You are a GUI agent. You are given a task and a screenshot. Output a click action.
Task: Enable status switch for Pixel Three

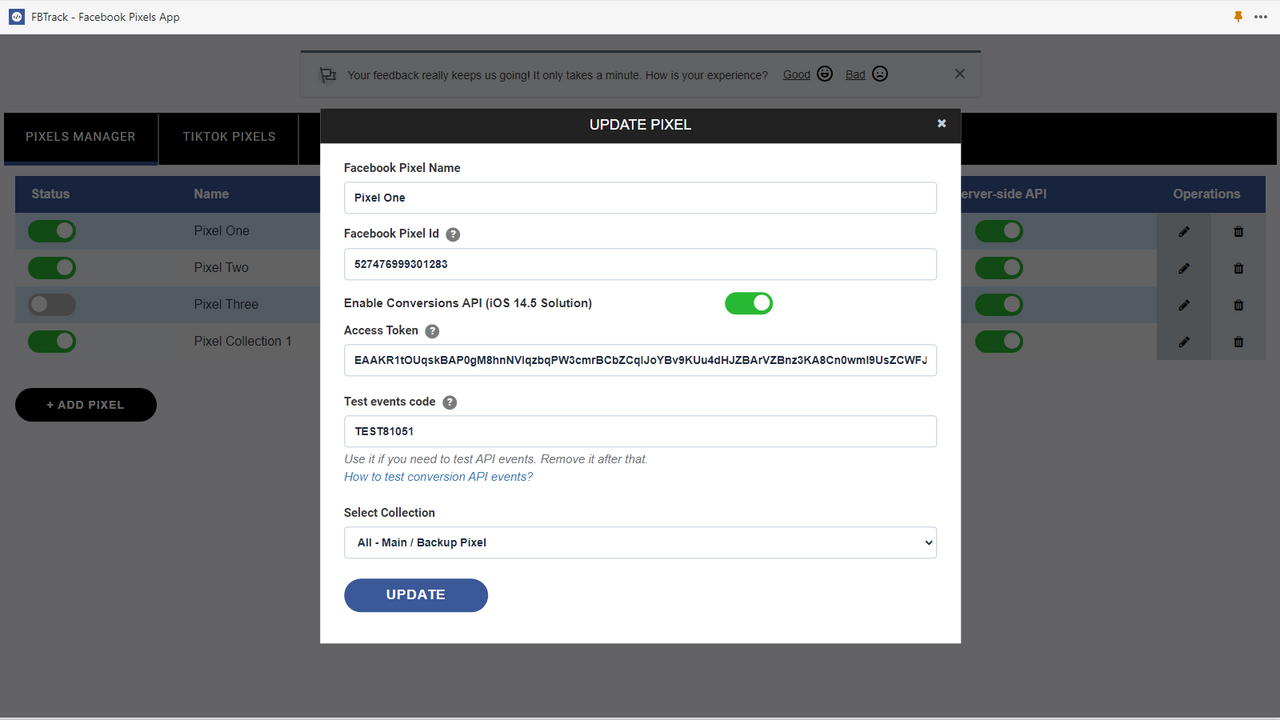click(x=52, y=305)
